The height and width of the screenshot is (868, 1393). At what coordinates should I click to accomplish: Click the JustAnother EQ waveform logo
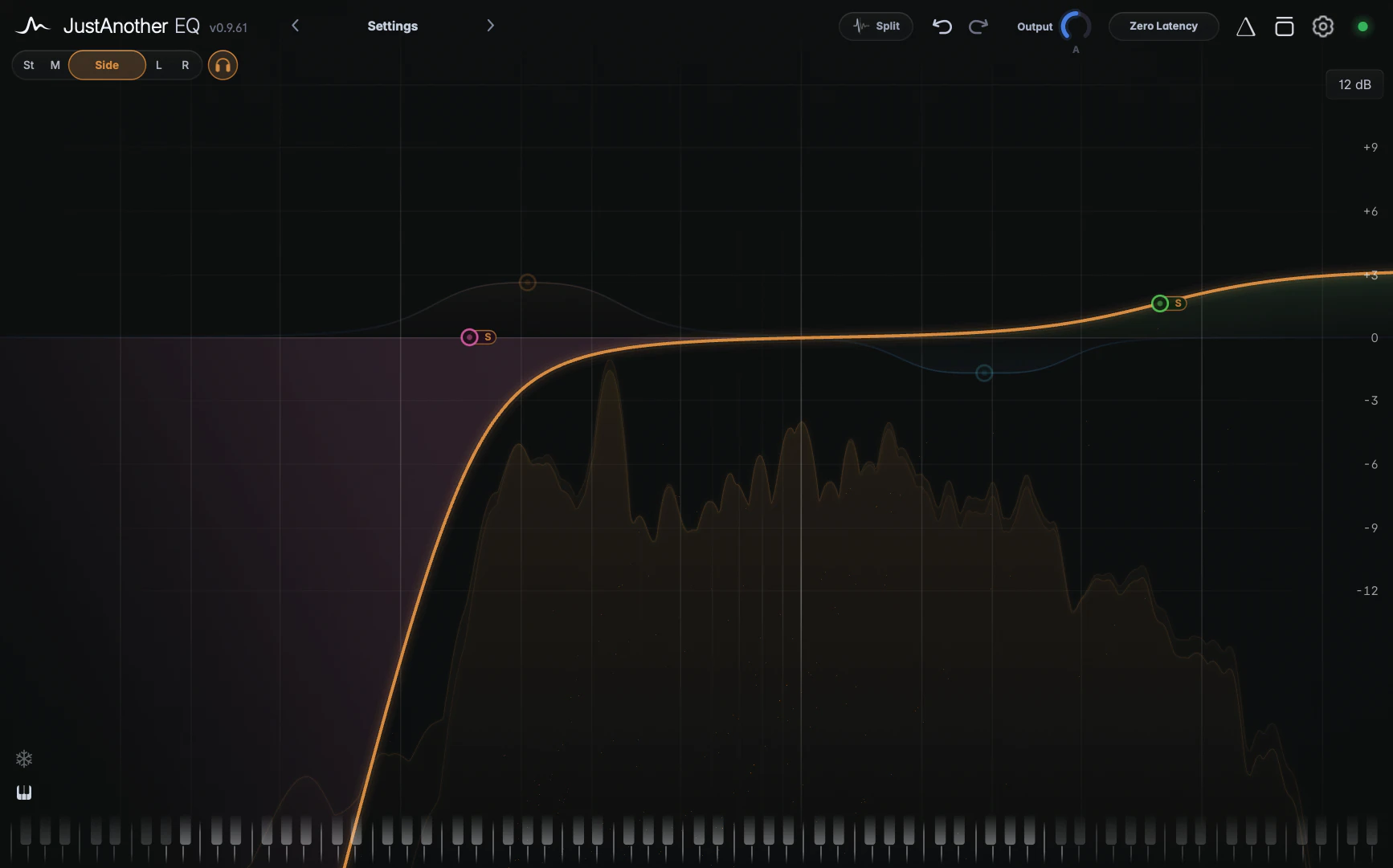[x=32, y=26]
